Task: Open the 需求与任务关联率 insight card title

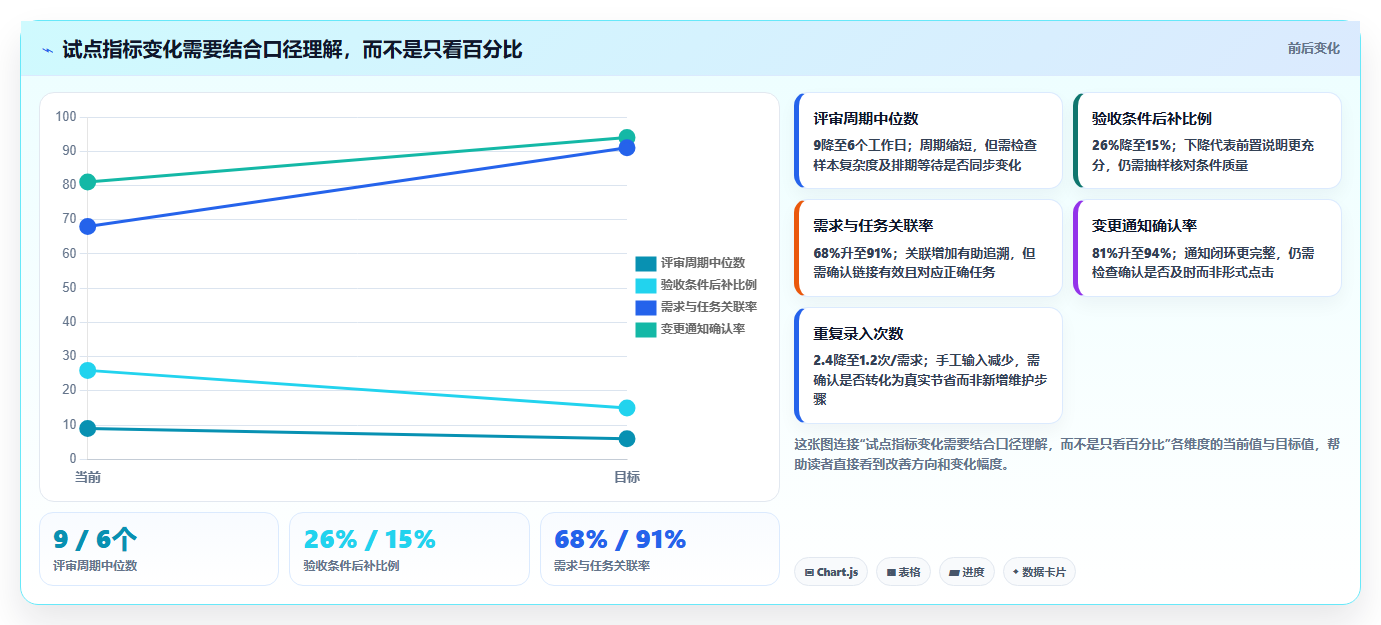Action: tap(873, 226)
